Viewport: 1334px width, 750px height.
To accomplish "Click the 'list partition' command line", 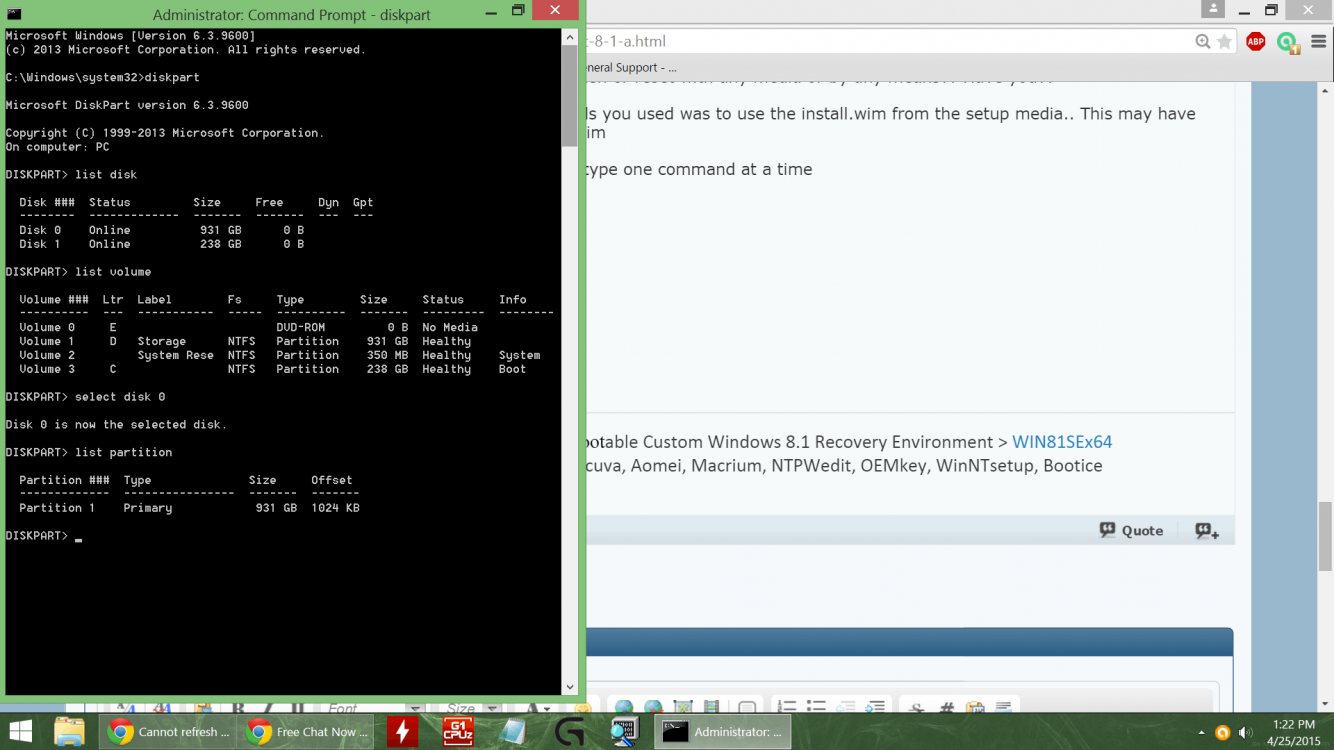I will point(89,453).
